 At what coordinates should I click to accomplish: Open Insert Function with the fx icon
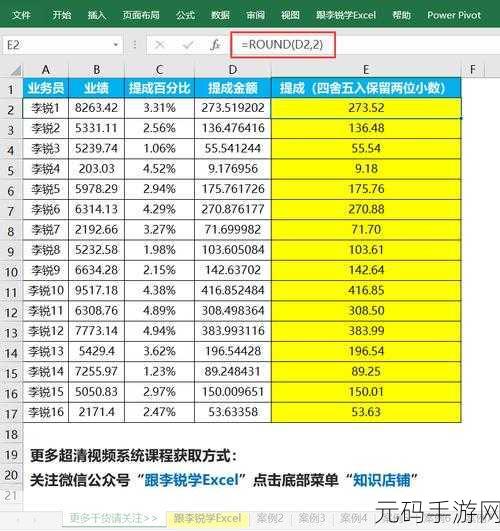point(215,45)
